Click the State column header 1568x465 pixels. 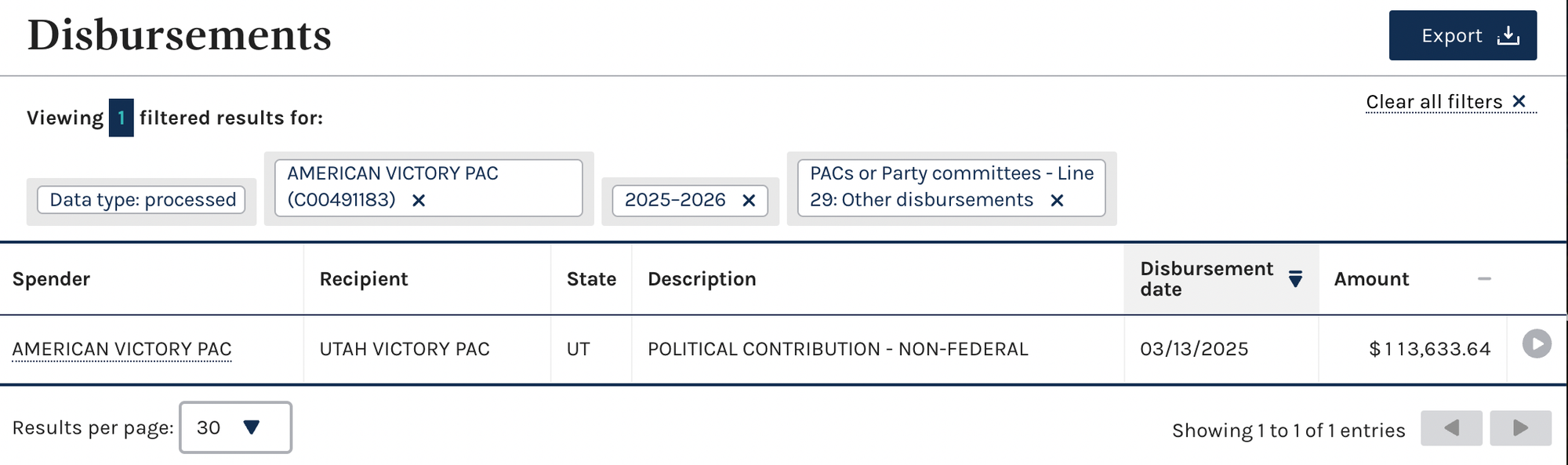591,279
